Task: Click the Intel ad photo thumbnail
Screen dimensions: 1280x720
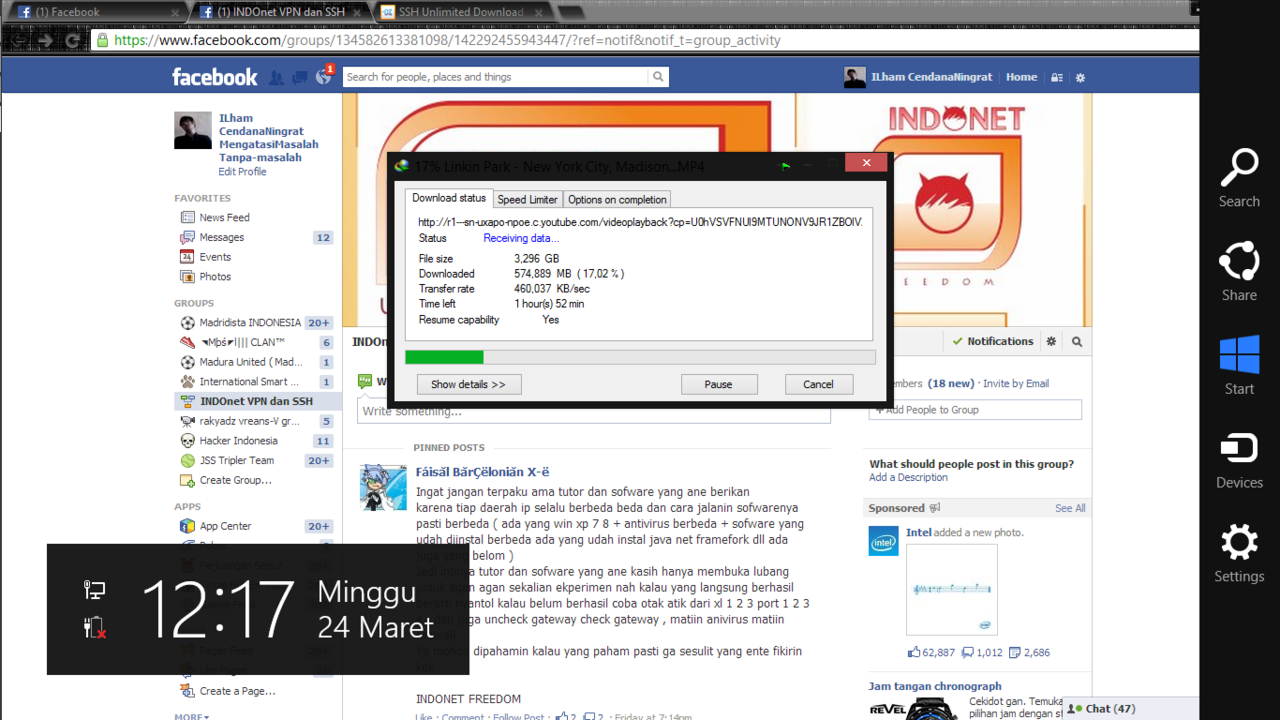Action: pyautogui.click(x=952, y=589)
